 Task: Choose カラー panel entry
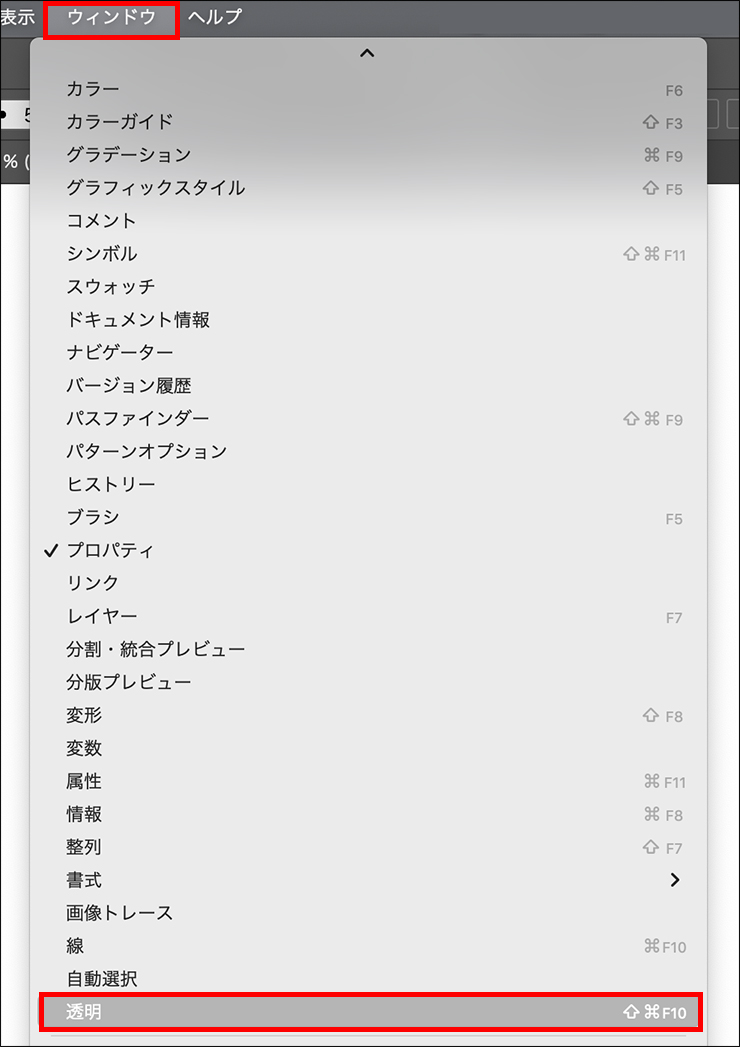(93, 90)
